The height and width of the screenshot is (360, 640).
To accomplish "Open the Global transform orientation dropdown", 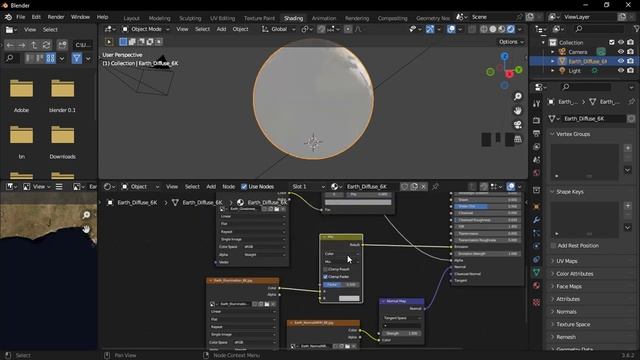I will [279, 29].
